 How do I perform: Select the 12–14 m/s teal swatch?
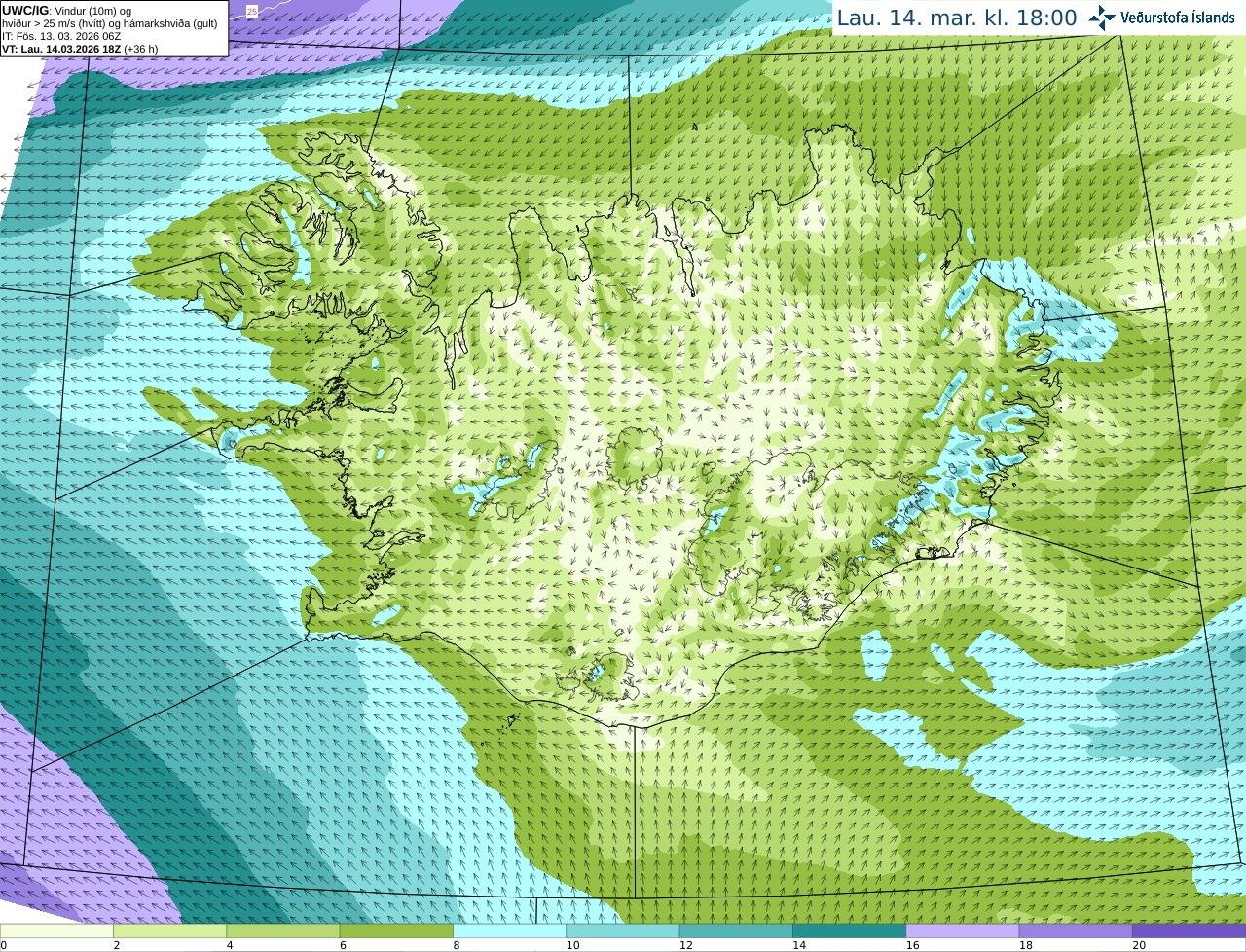(x=736, y=931)
